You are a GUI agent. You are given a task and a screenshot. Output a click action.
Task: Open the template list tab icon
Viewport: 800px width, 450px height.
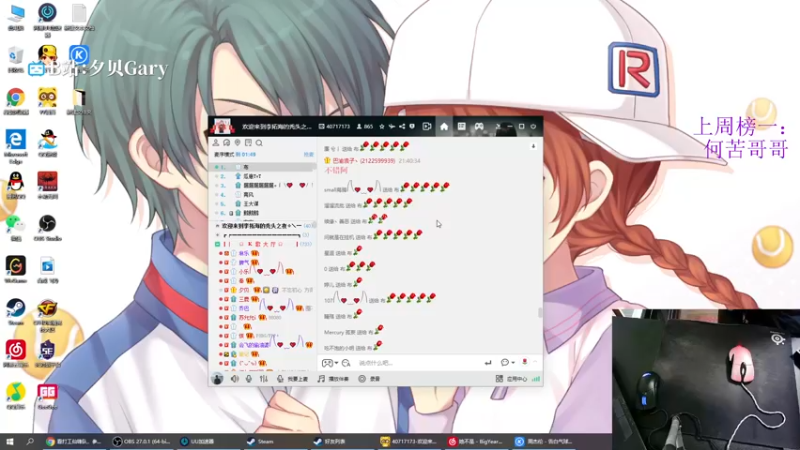point(461,127)
